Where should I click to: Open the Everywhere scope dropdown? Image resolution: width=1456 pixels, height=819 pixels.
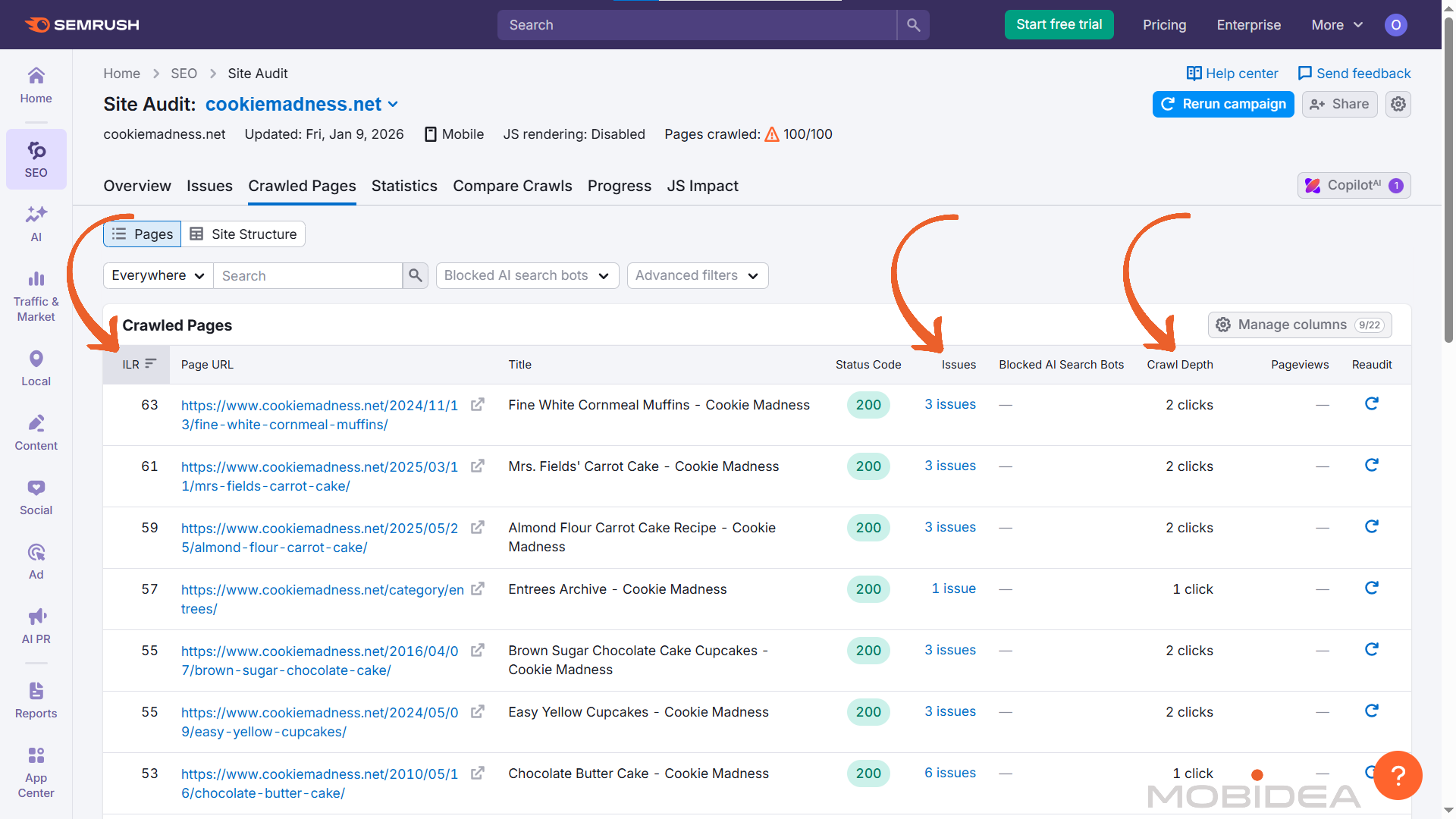point(157,275)
